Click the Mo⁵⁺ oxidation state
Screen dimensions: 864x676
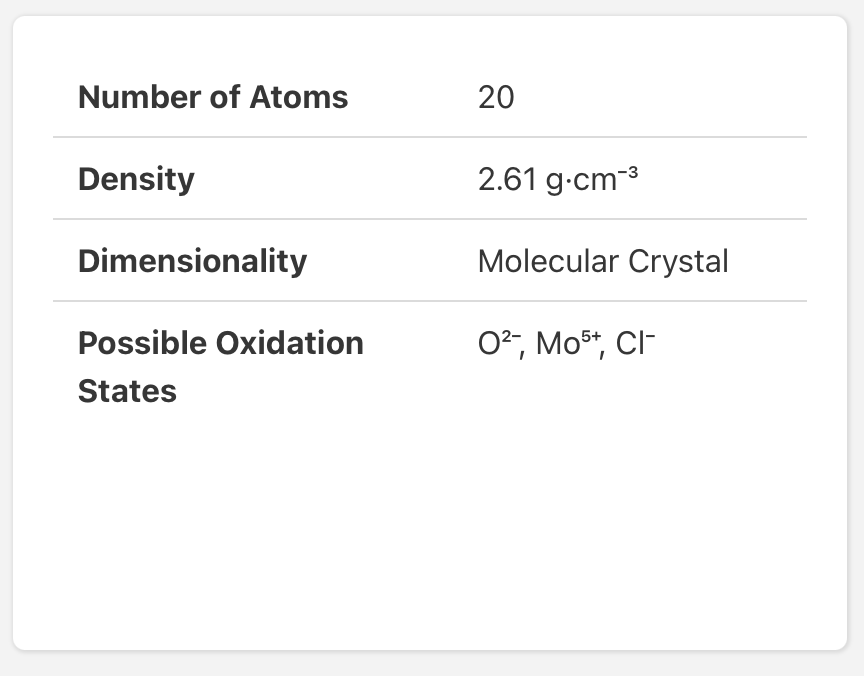pos(568,343)
